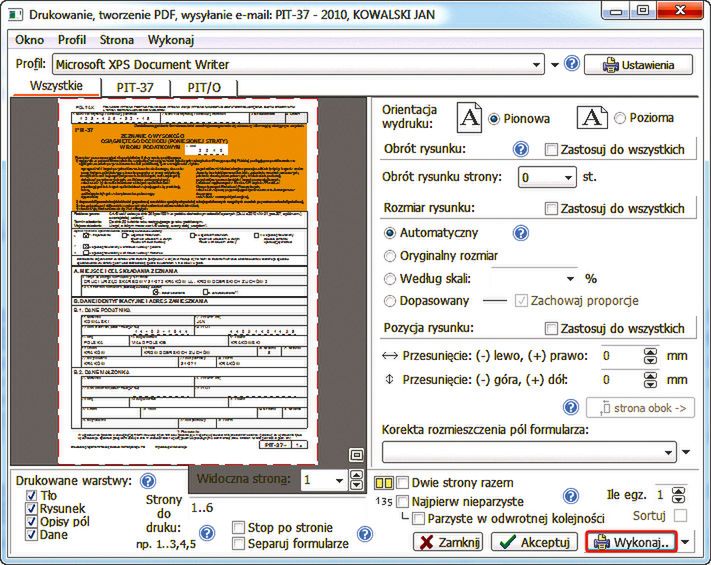Viewport: 711px width, 565px height.
Task: Click the Strony do druku 1..6 field
Action: (x=202, y=507)
